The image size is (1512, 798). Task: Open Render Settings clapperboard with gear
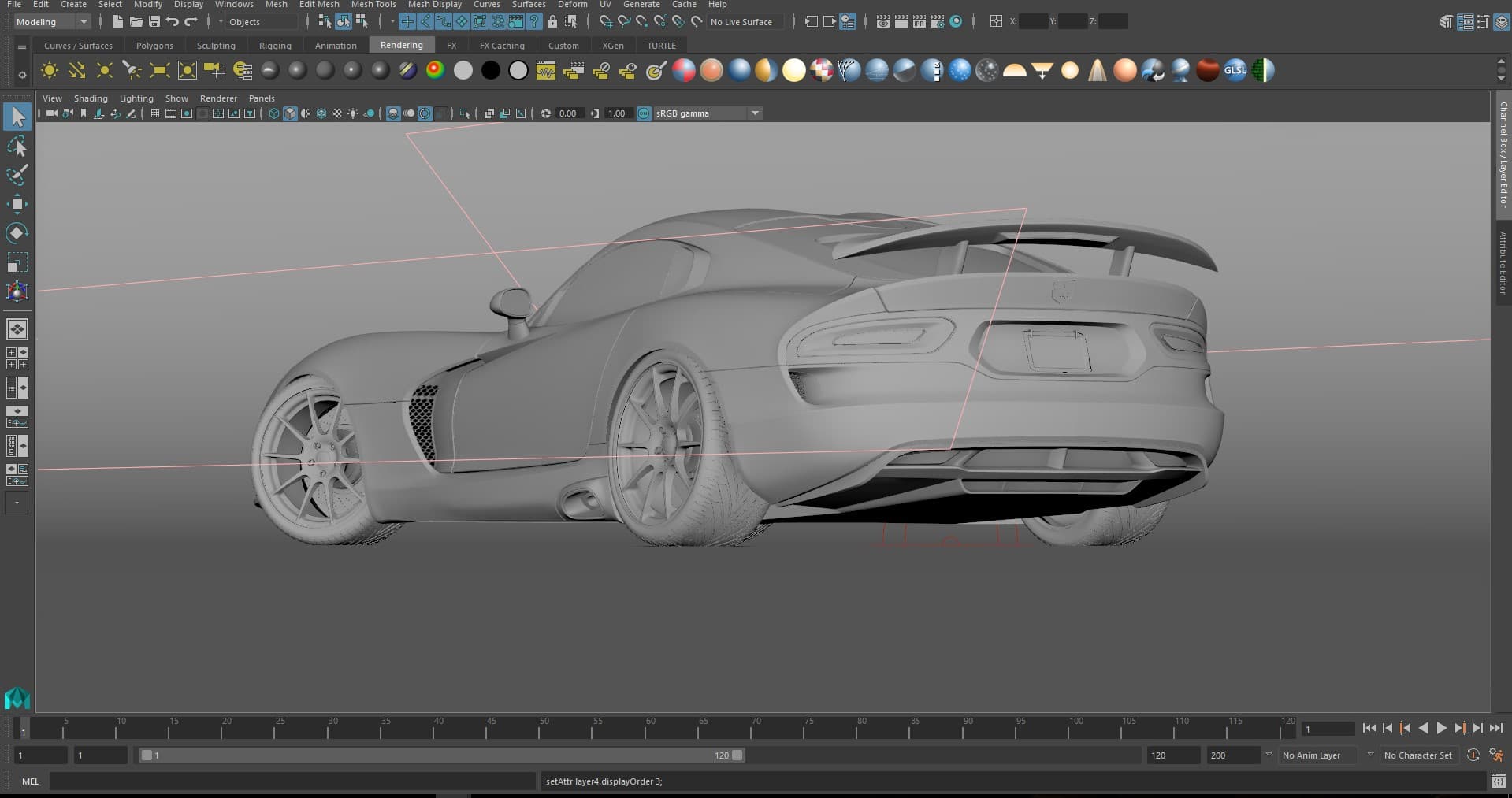click(x=938, y=22)
